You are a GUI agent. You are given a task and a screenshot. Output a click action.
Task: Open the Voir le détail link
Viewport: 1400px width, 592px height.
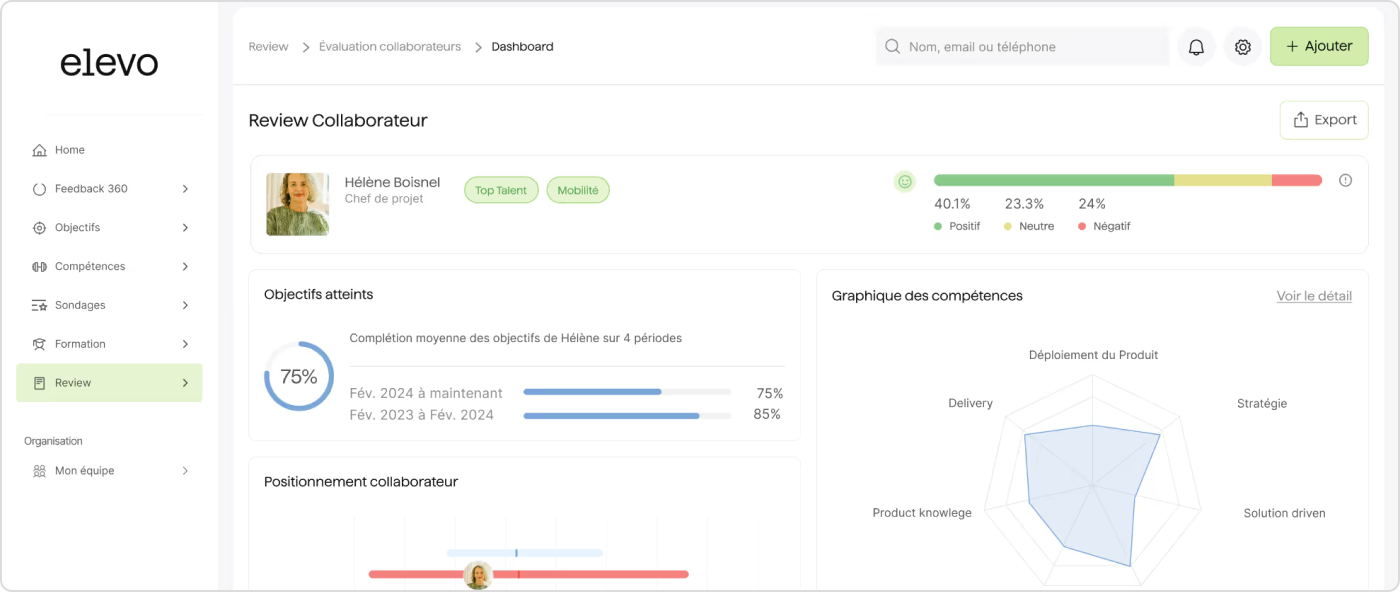(x=1314, y=296)
